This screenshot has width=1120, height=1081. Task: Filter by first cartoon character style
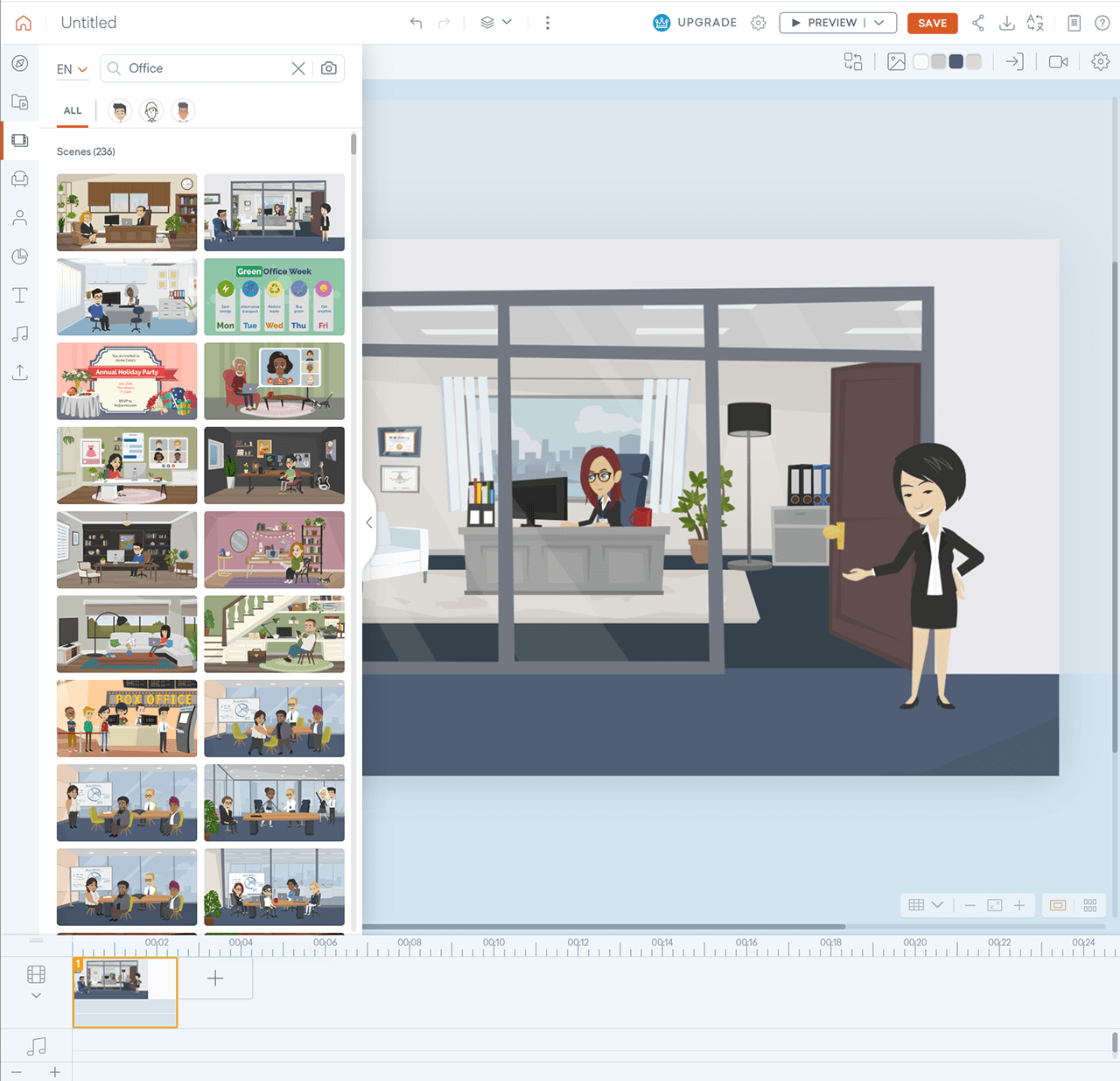120,111
